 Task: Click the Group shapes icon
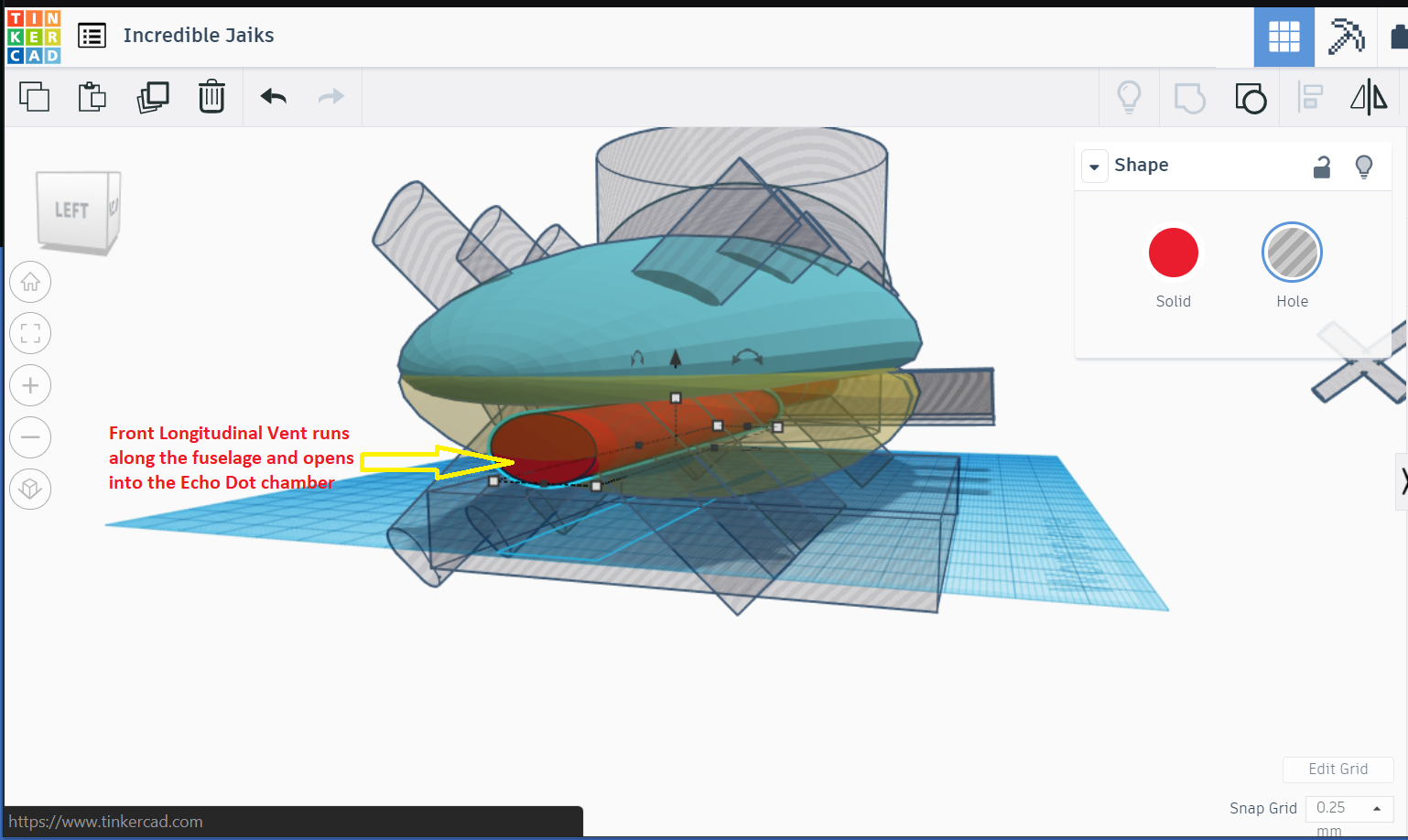tap(1189, 97)
